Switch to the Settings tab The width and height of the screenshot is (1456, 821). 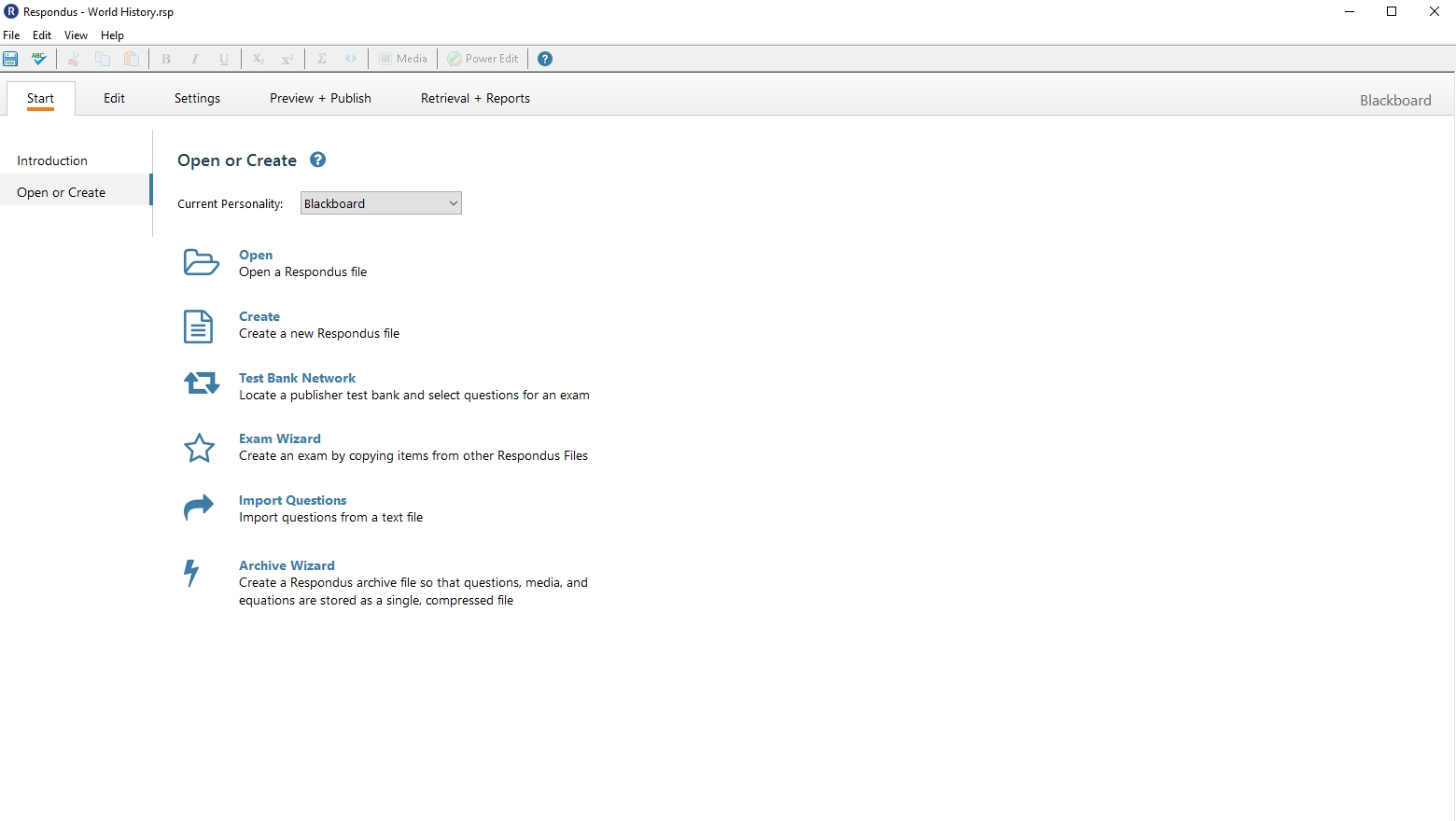(x=197, y=98)
